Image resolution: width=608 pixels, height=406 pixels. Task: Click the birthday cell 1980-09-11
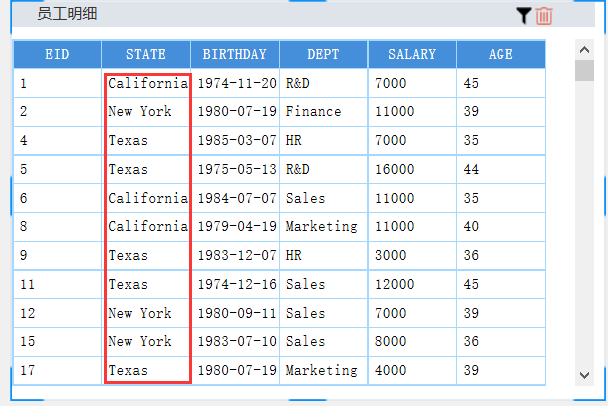235,313
